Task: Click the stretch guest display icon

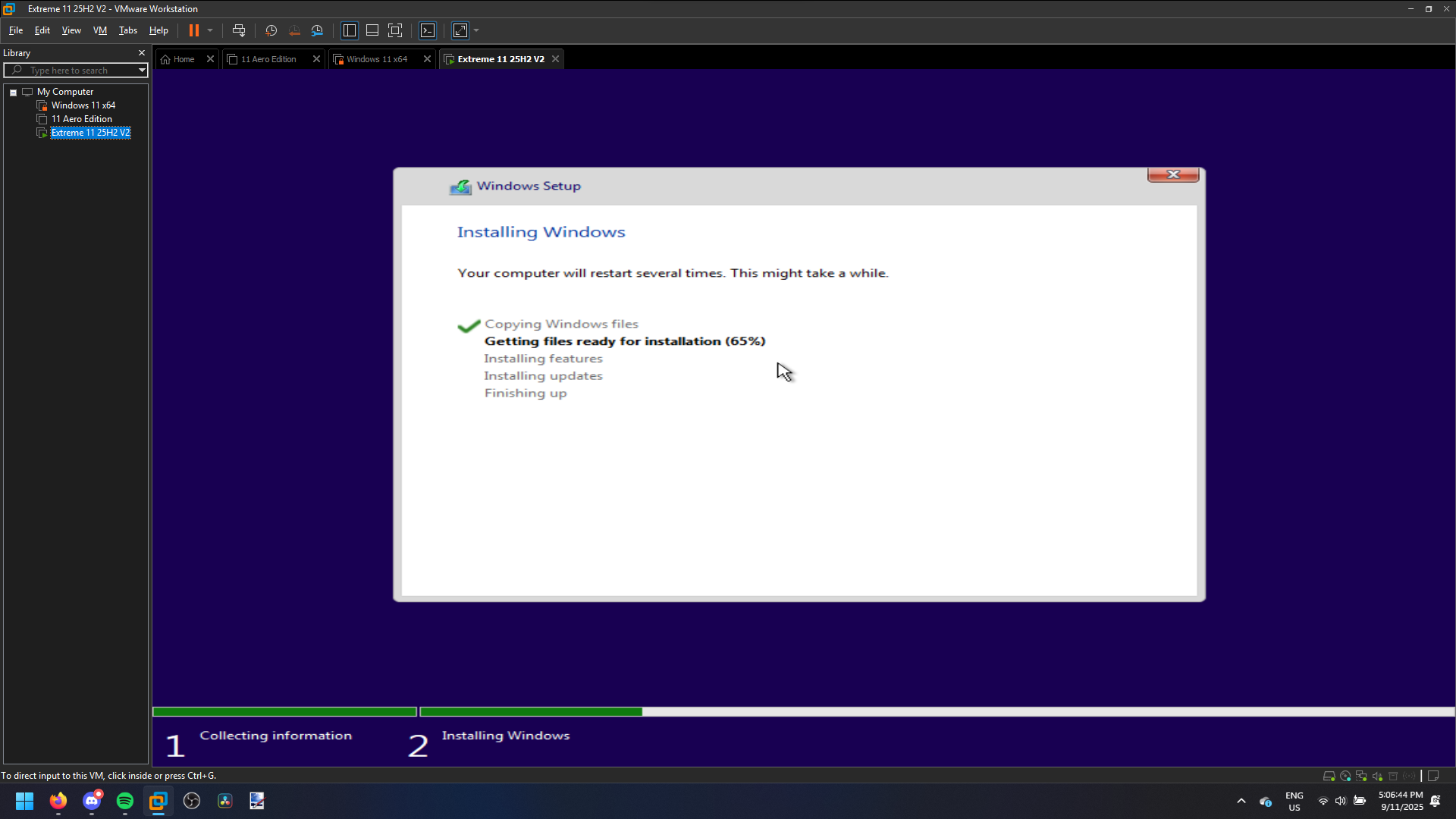Action: click(460, 30)
